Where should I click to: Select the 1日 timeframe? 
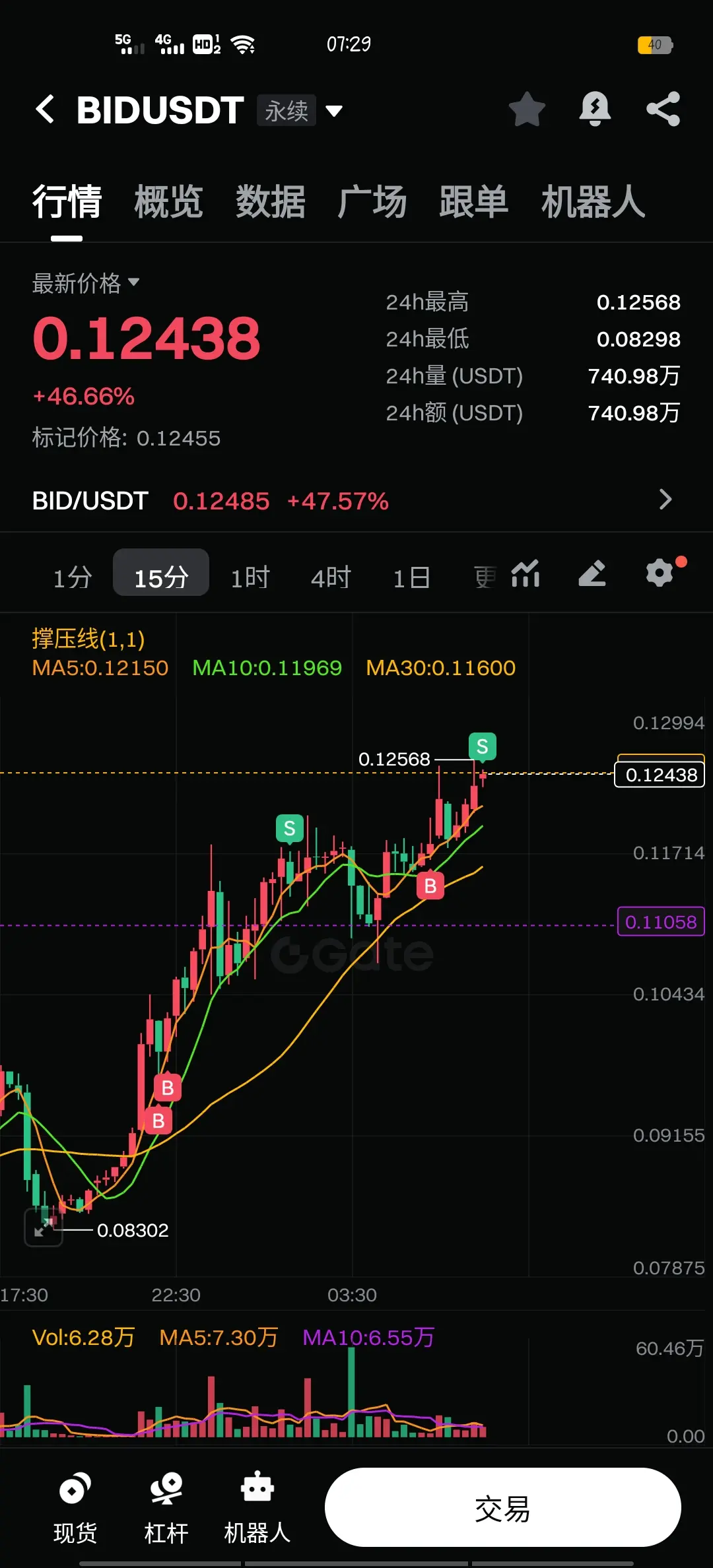[411, 577]
